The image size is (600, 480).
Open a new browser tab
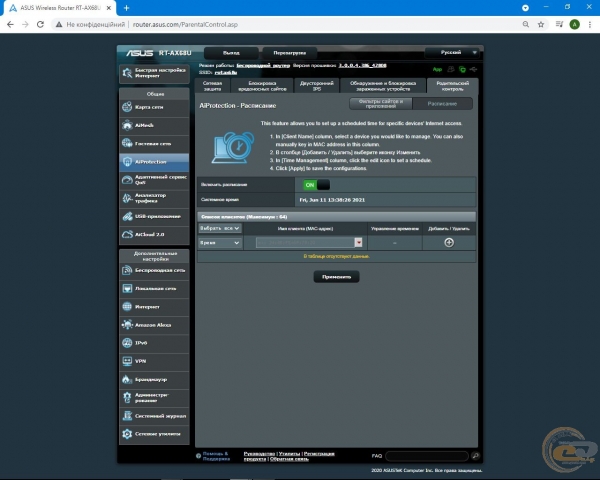coord(126,8)
